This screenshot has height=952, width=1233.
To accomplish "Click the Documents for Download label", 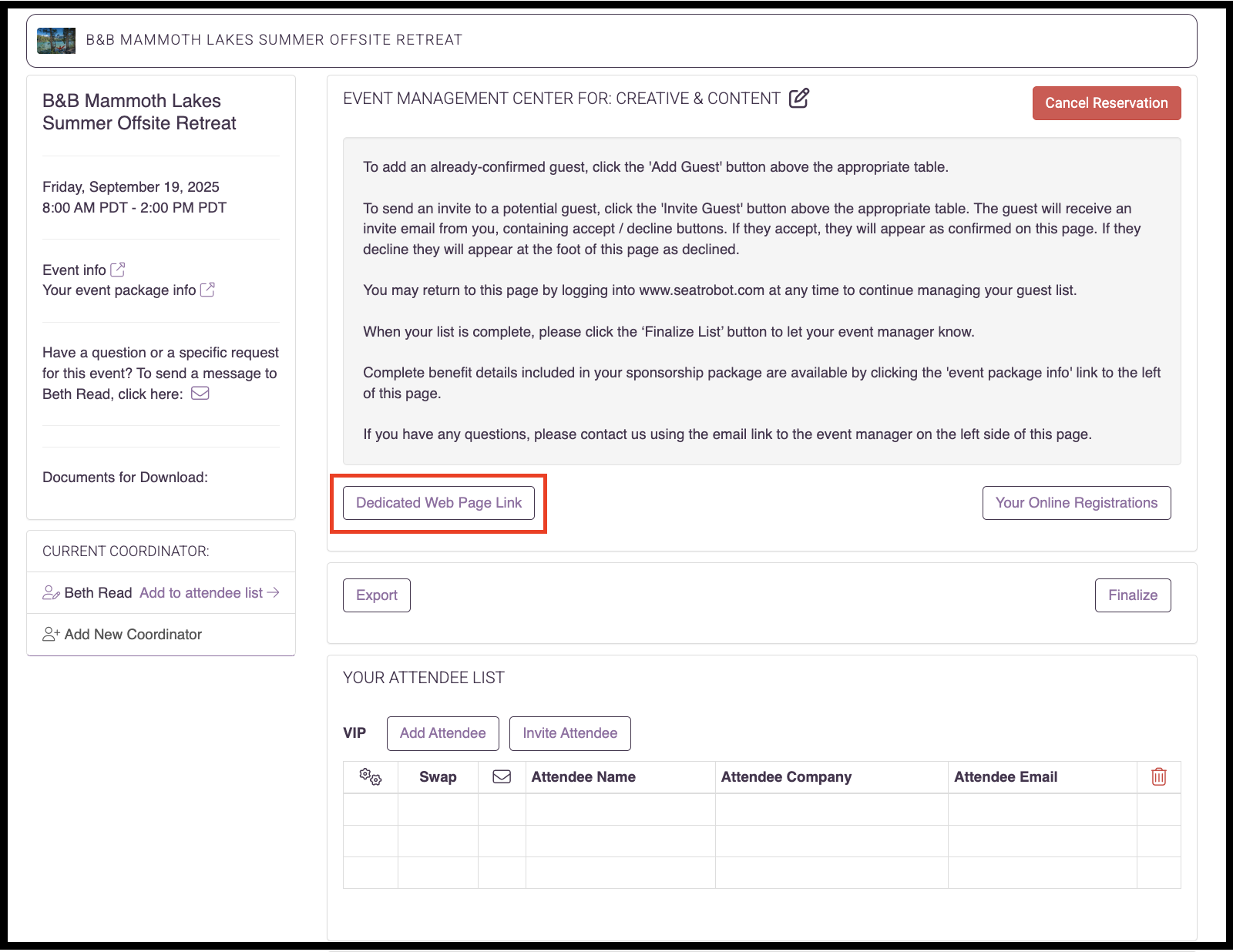I will pyautogui.click(x=125, y=478).
